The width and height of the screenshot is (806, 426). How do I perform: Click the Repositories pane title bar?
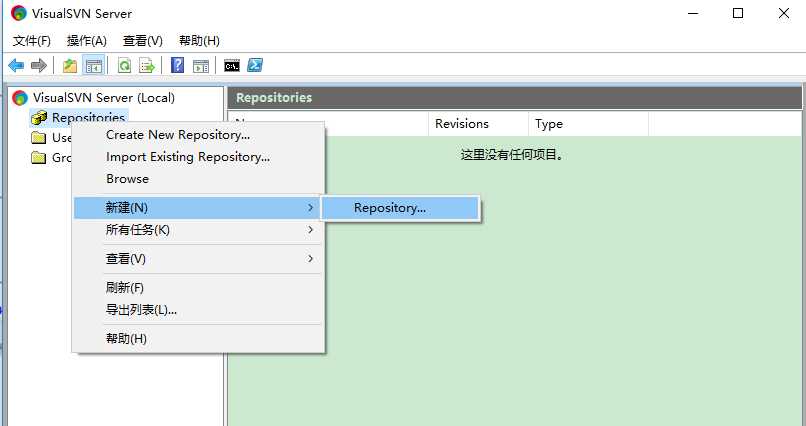(515, 98)
